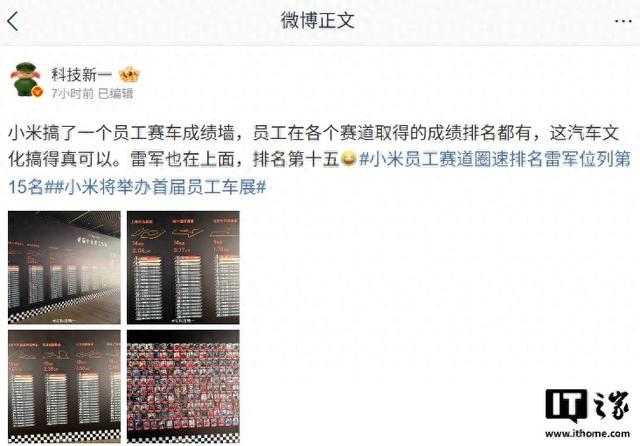Select the post body text paragraph
The height and width of the screenshot is (446, 640).
tap(320, 160)
